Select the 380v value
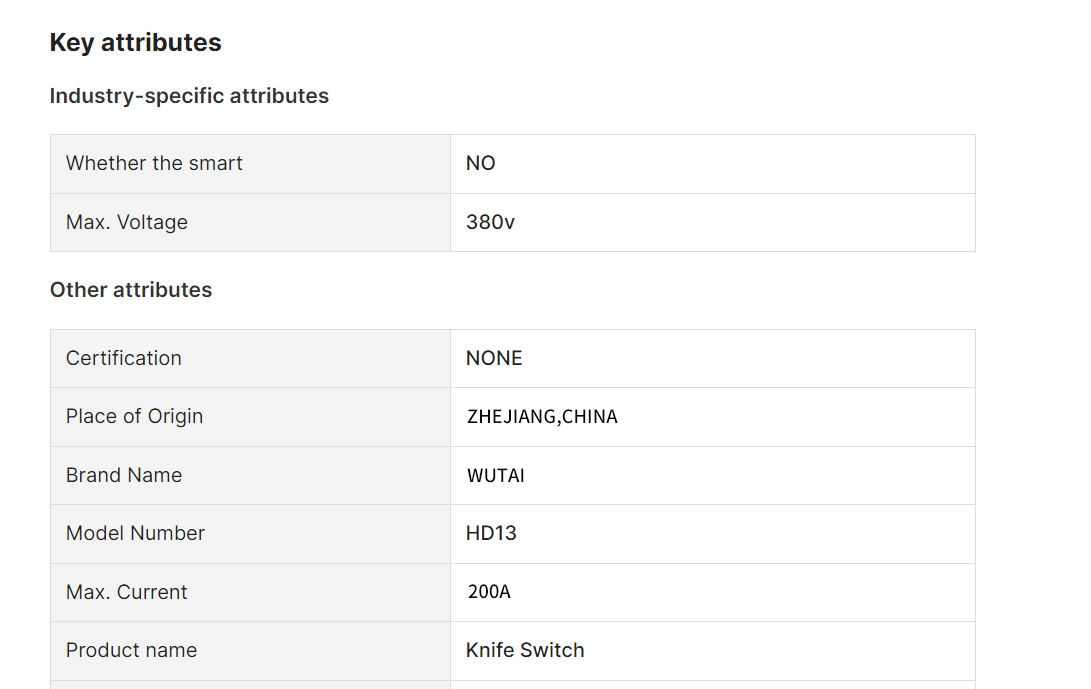Viewport: 1091px width, 689px height. tap(491, 222)
